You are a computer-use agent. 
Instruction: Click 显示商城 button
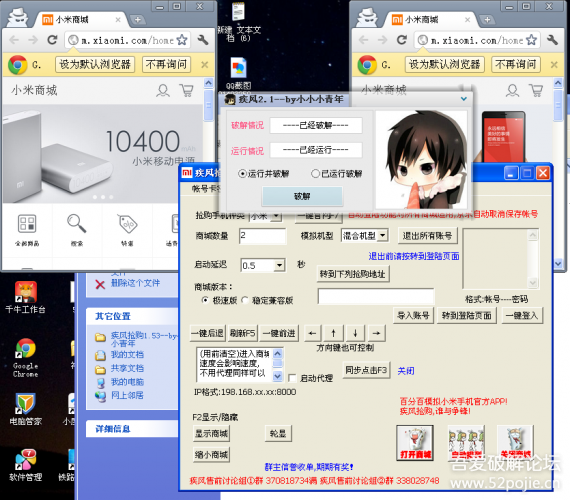(211, 433)
